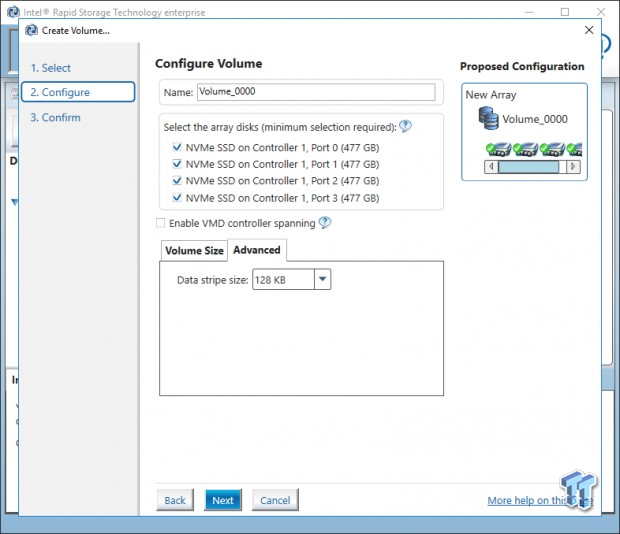Open More help on this page link
The image size is (620, 534).
tap(540, 500)
